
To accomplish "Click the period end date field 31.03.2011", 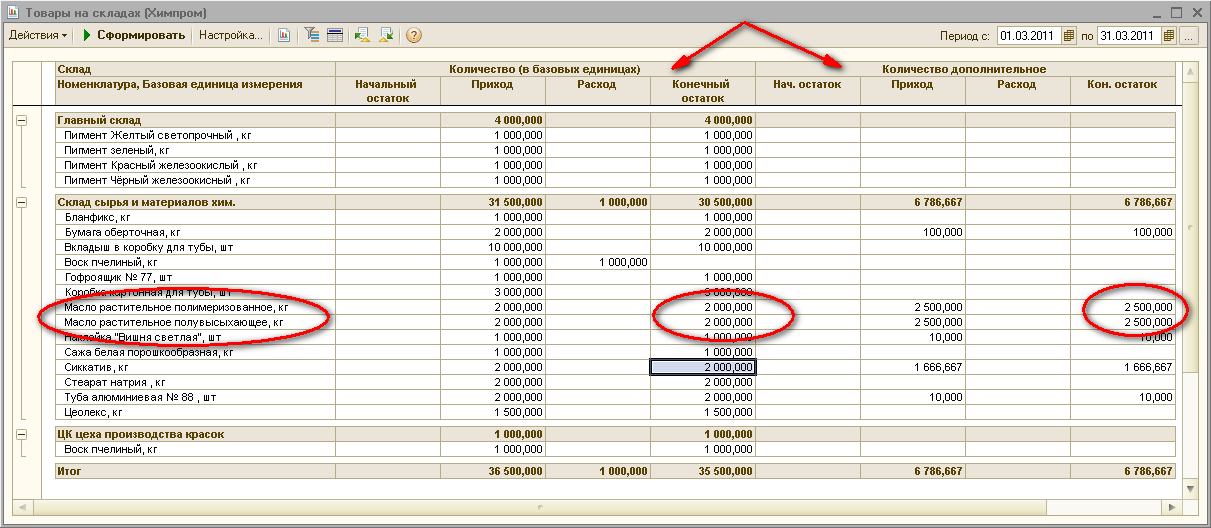I will (x=1130, y=36).
